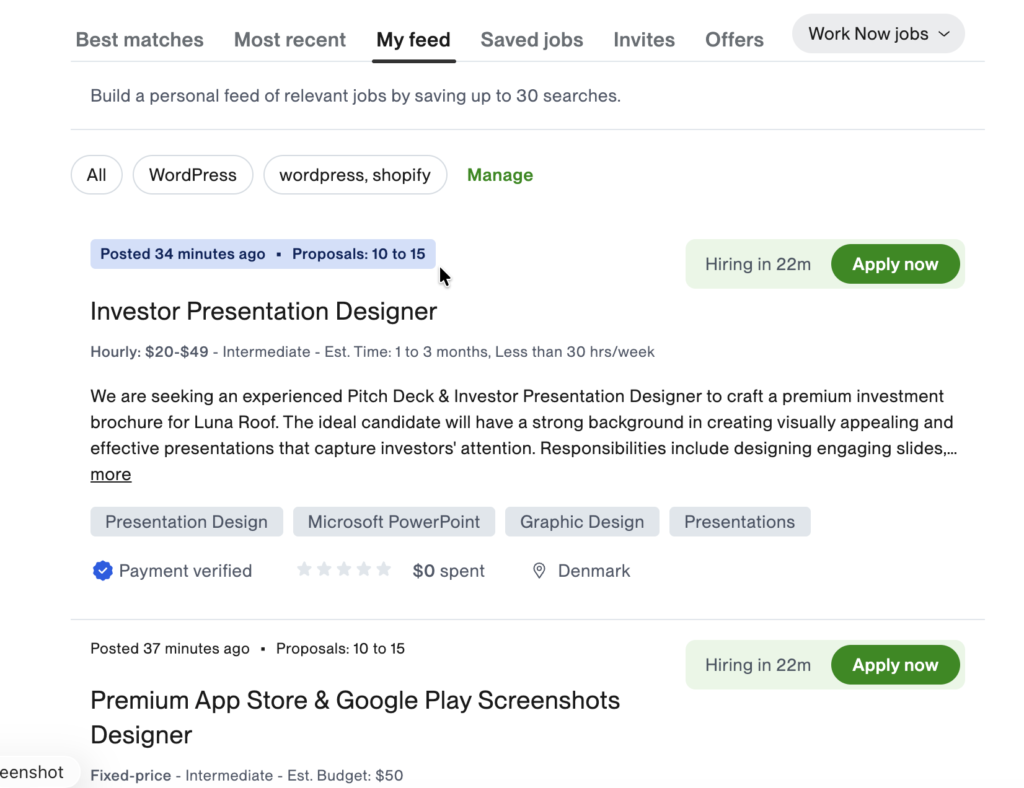Click the location pin icon near Denmark

(539, 571)
